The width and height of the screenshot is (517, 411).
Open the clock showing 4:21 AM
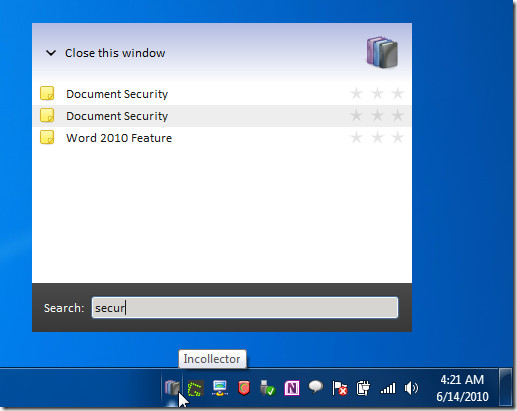point(462,388)
